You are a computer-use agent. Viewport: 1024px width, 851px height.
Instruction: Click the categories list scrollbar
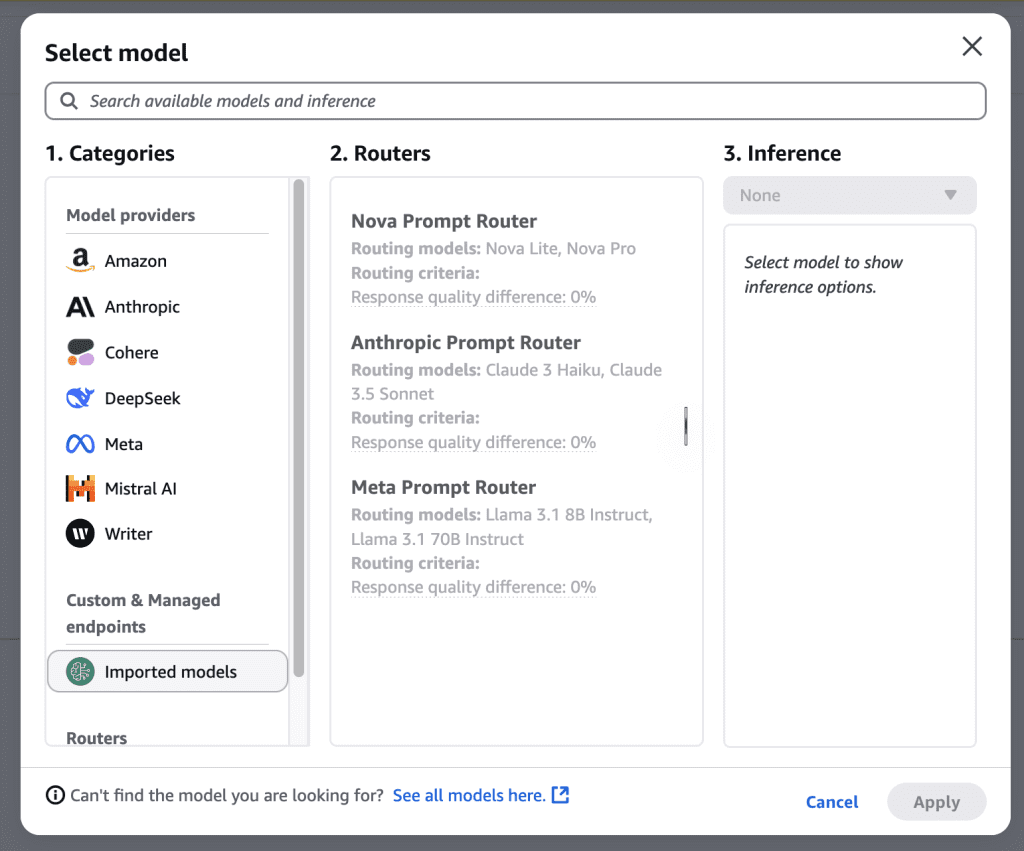pyautogui.click(x=298, y=430)
